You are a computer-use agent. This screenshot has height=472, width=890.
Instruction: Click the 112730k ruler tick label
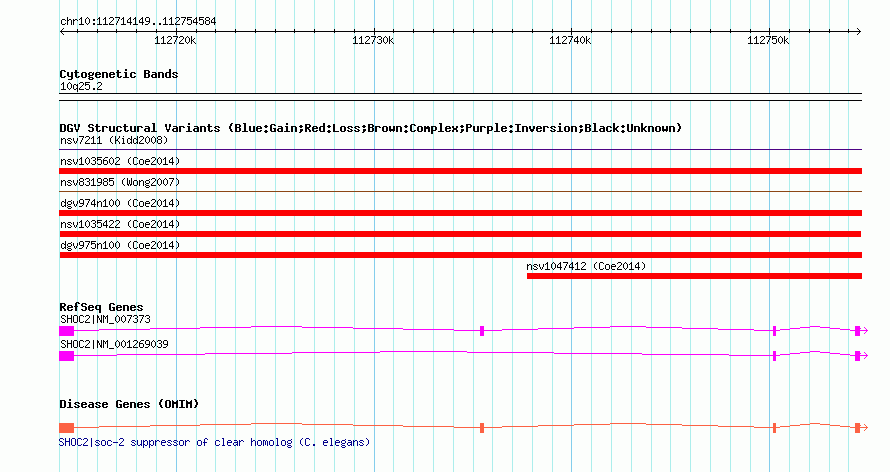coord(373,40)
